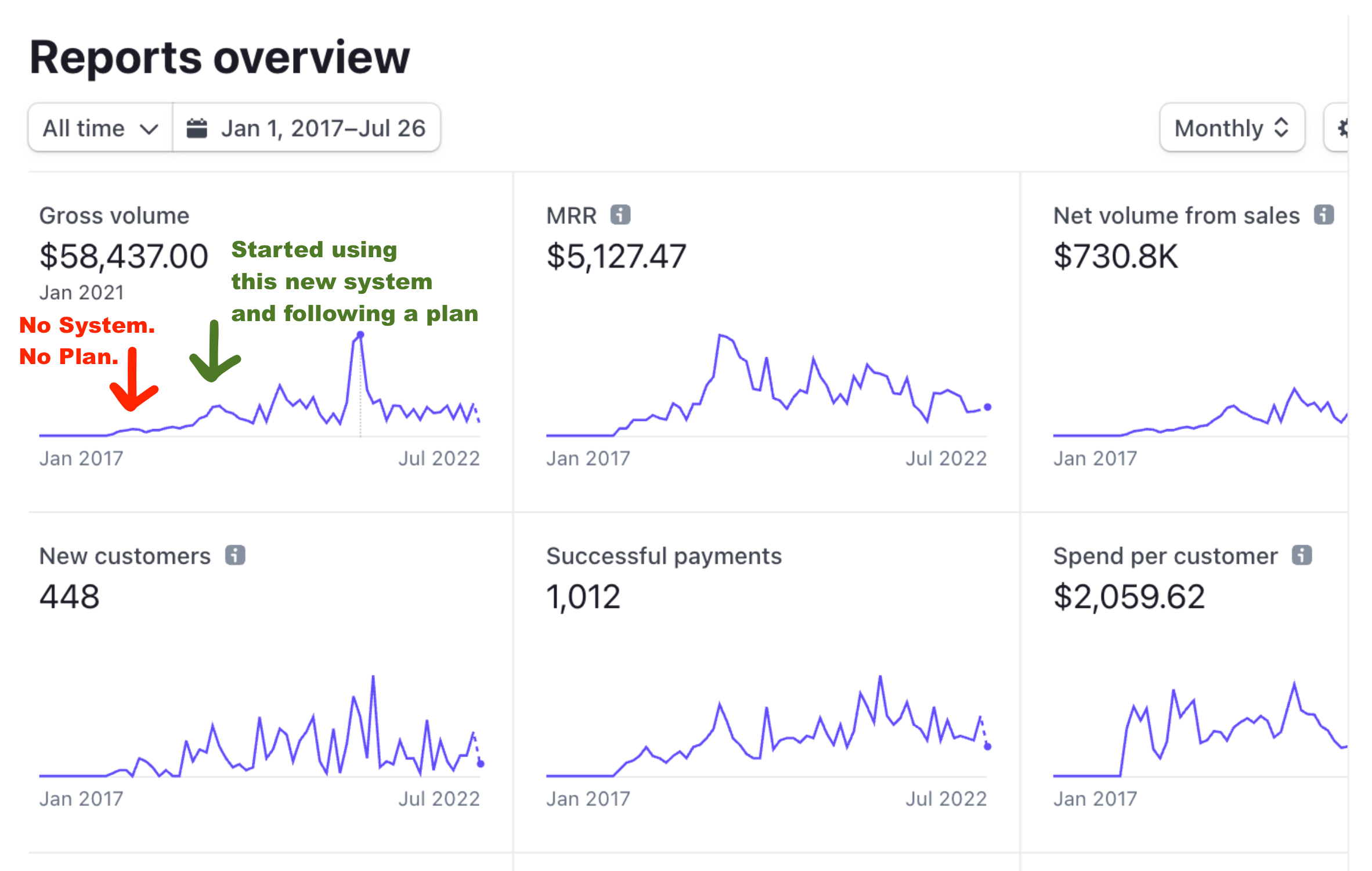Click the Net volume from sales info icon
1372x871 pixels.
(1324, 215)
